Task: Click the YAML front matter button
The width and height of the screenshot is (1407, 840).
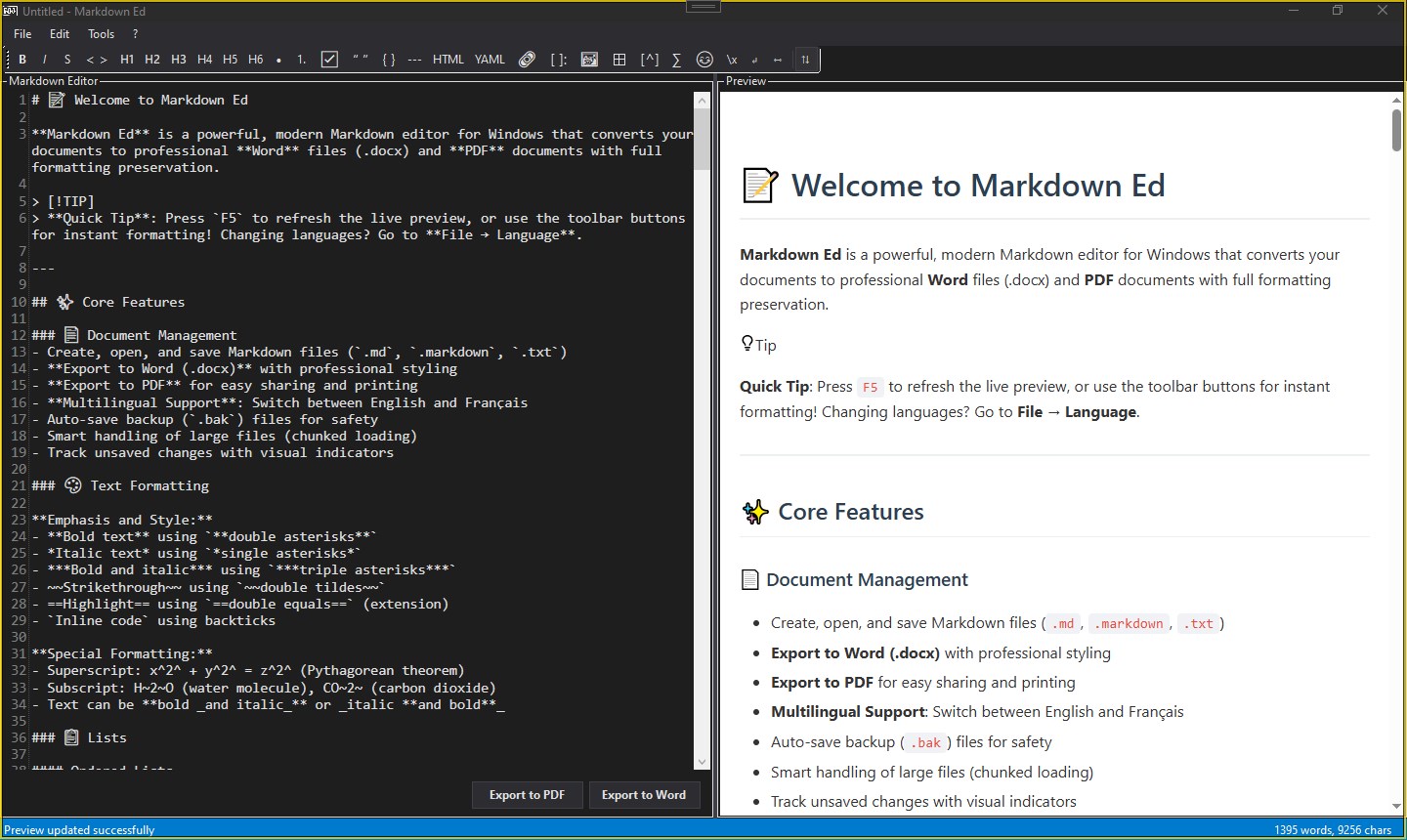Action: click(x=490, y=60)
